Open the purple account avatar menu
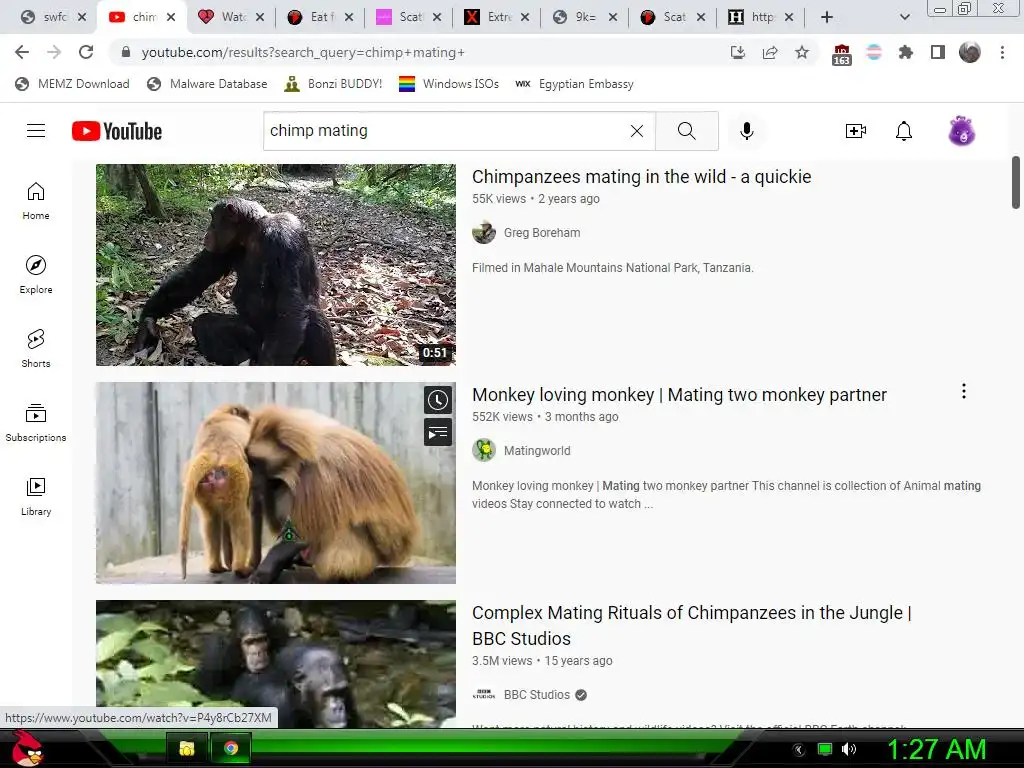The width and height of the screenshot is (1024, 768). click(x=961, y=131)
